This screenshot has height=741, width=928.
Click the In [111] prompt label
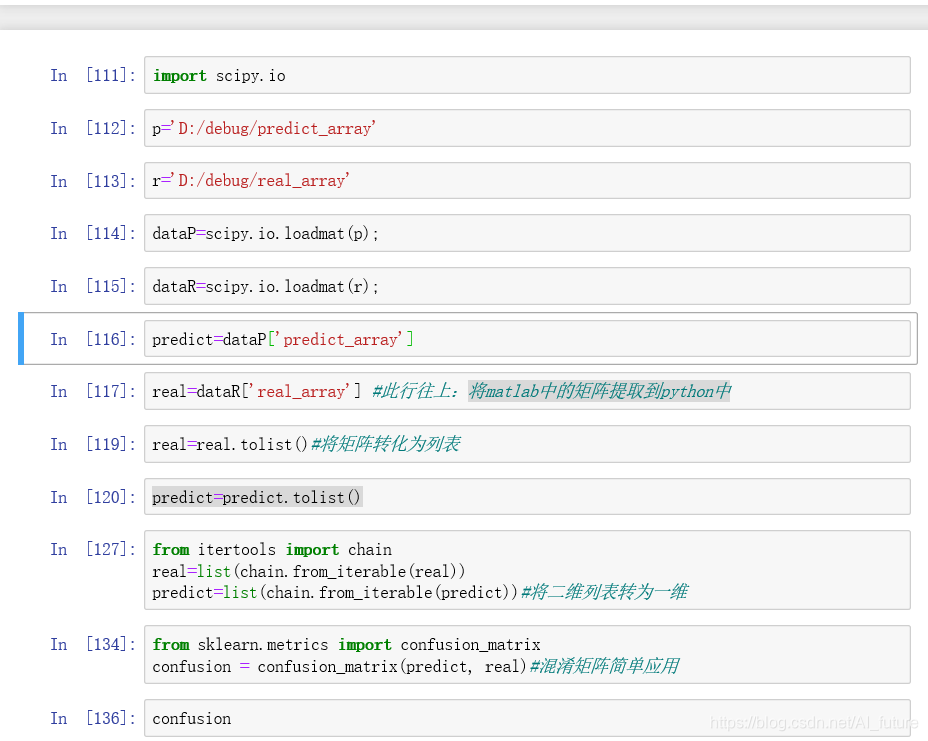[x=93, y=75]
